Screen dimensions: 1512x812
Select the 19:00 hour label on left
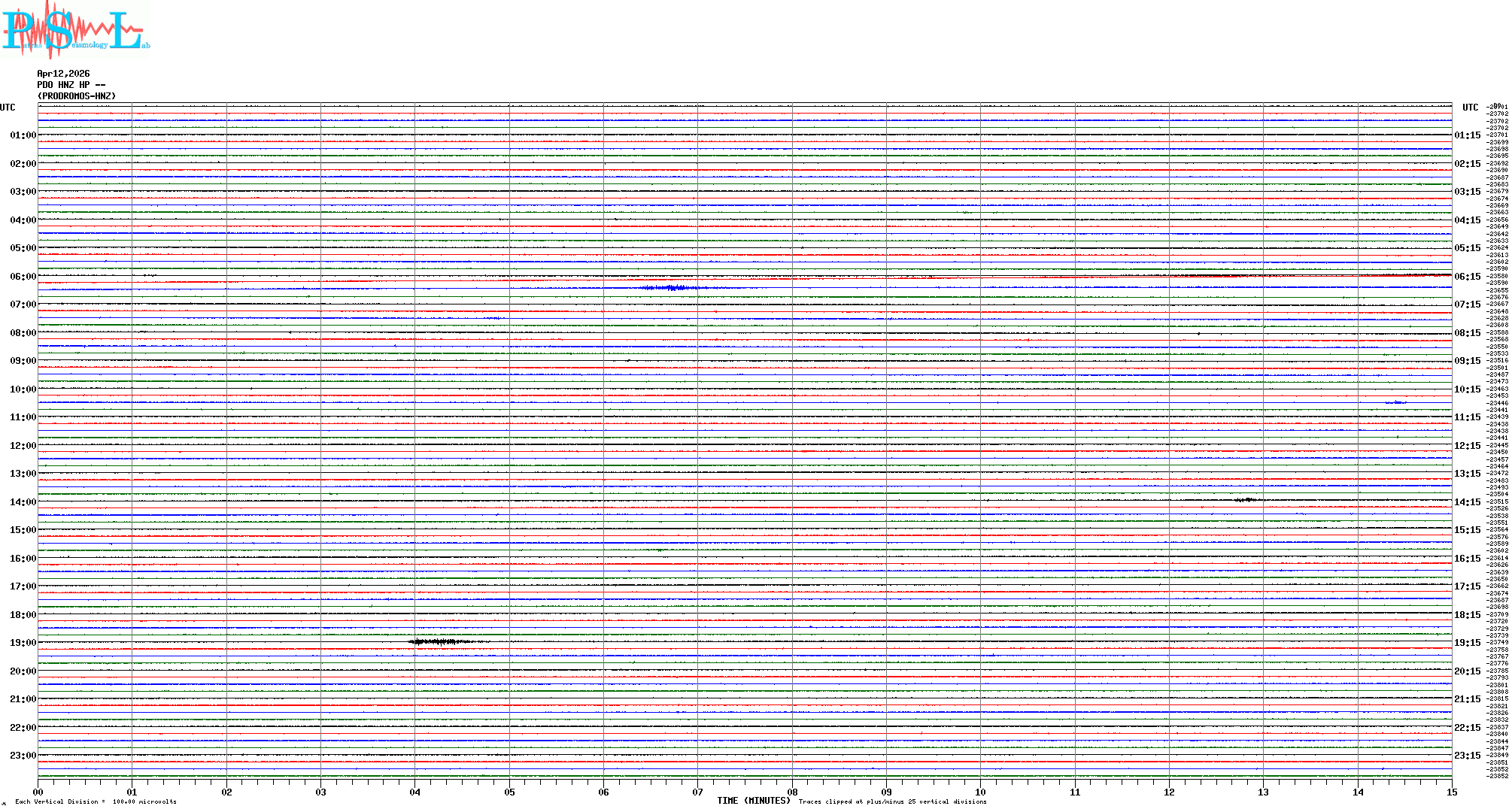click(23, 643)
